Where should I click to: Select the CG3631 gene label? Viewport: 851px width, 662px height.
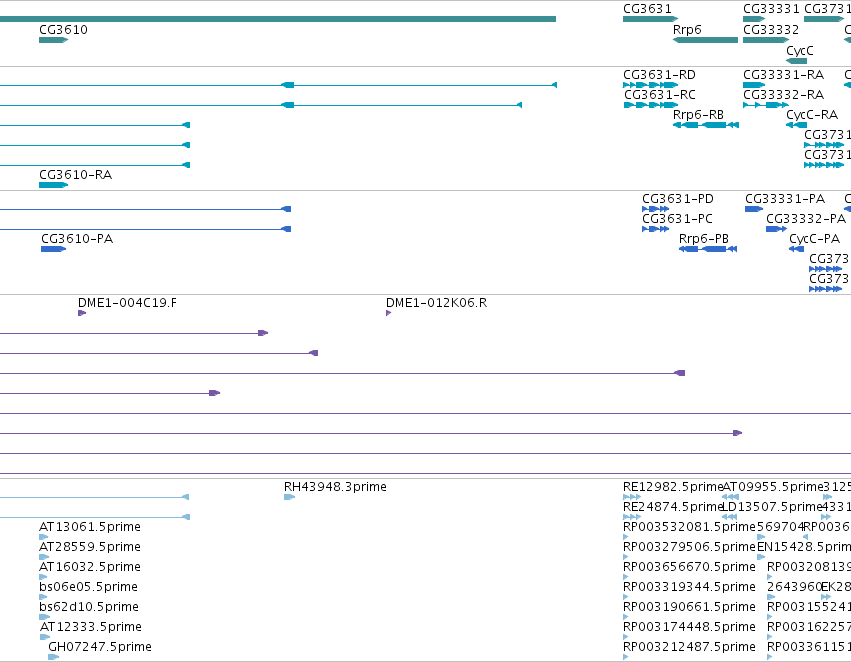(x=647, y=9)
